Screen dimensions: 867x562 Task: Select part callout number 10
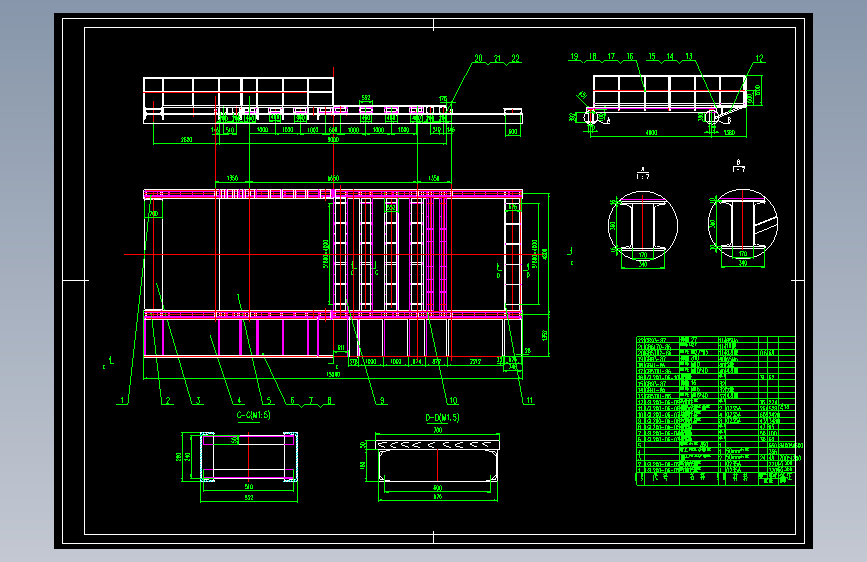point(453,400)
